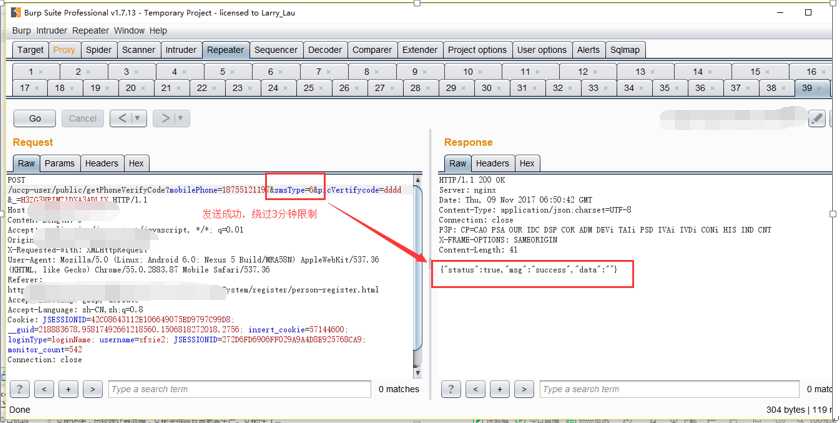Image resolution: width=840 pixels, height=423 pixels.
Task: Select the Response Raw view tab
Action: click(x=458, y=163)
